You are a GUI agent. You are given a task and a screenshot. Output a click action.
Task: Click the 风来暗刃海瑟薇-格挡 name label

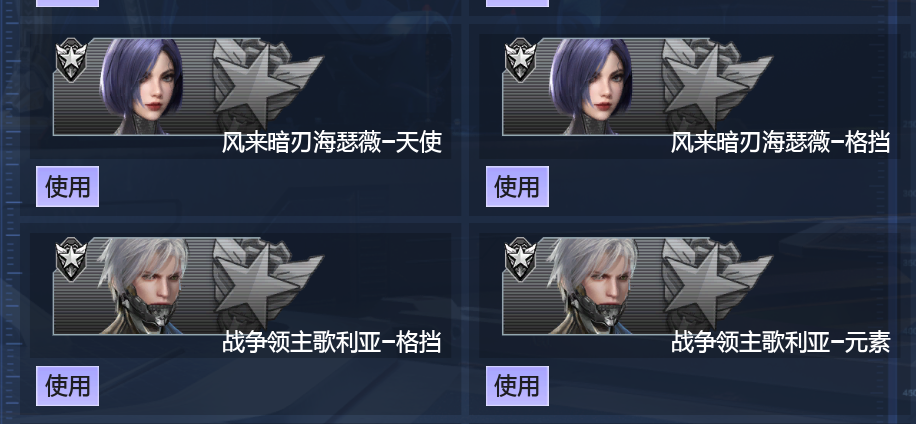pyautogui.click(x=780, y=143)
